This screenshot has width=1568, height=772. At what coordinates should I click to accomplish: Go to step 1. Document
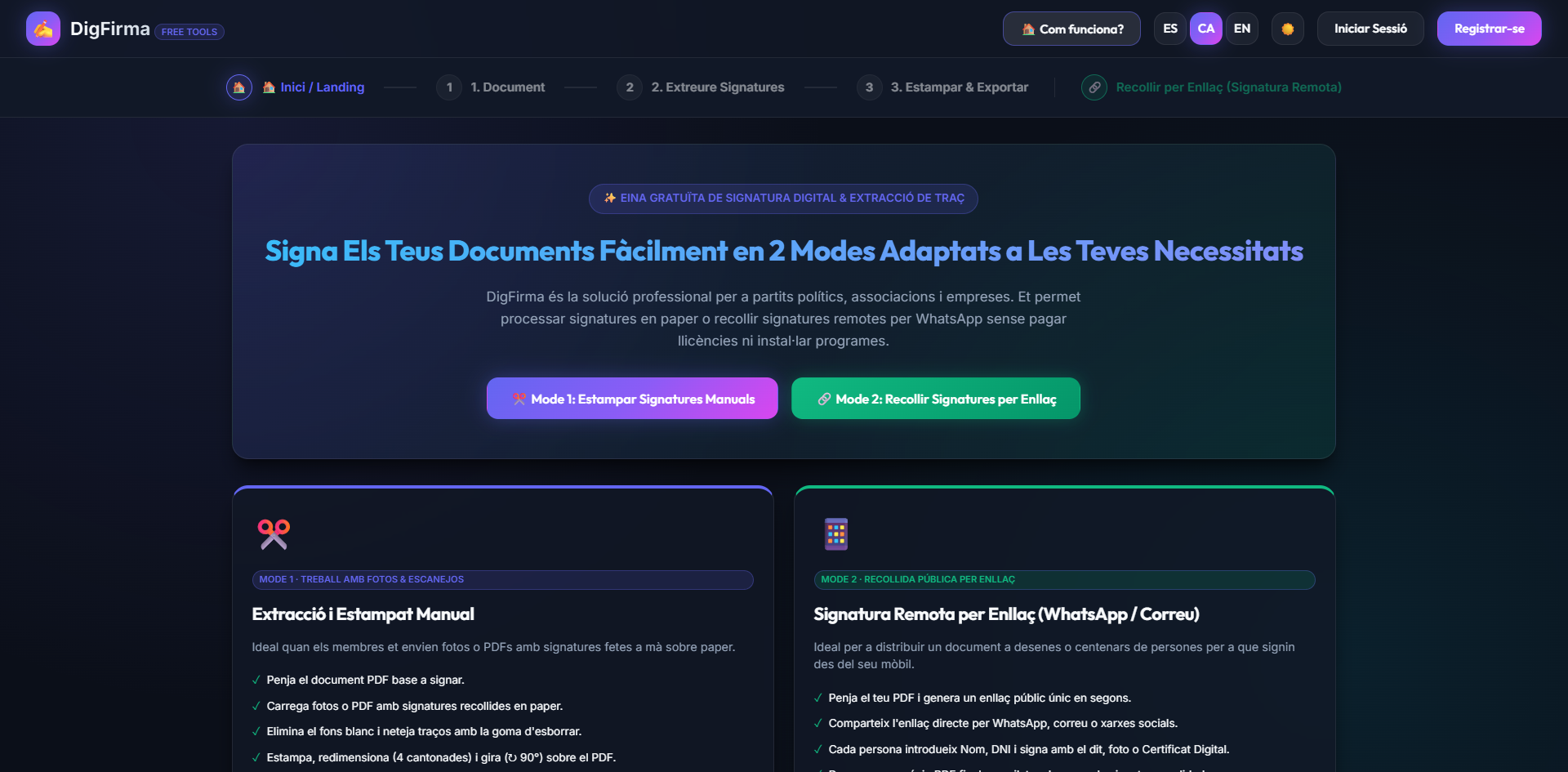point(508,87)
